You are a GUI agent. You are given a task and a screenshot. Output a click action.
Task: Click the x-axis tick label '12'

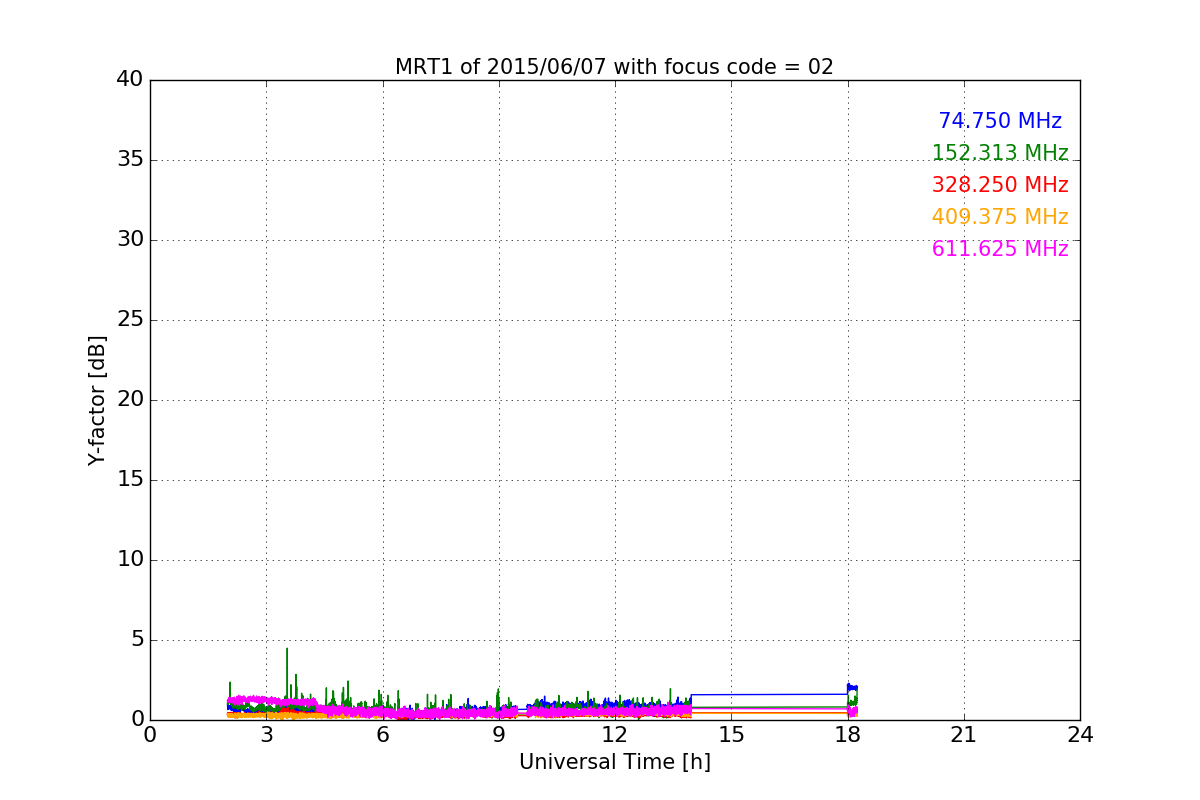615,735
